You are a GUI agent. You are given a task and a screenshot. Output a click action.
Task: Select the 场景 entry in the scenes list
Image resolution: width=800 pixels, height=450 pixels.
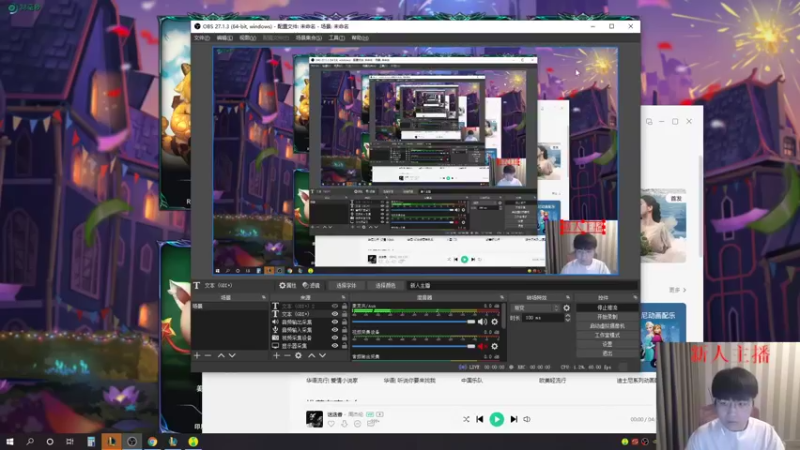[230, 306]
